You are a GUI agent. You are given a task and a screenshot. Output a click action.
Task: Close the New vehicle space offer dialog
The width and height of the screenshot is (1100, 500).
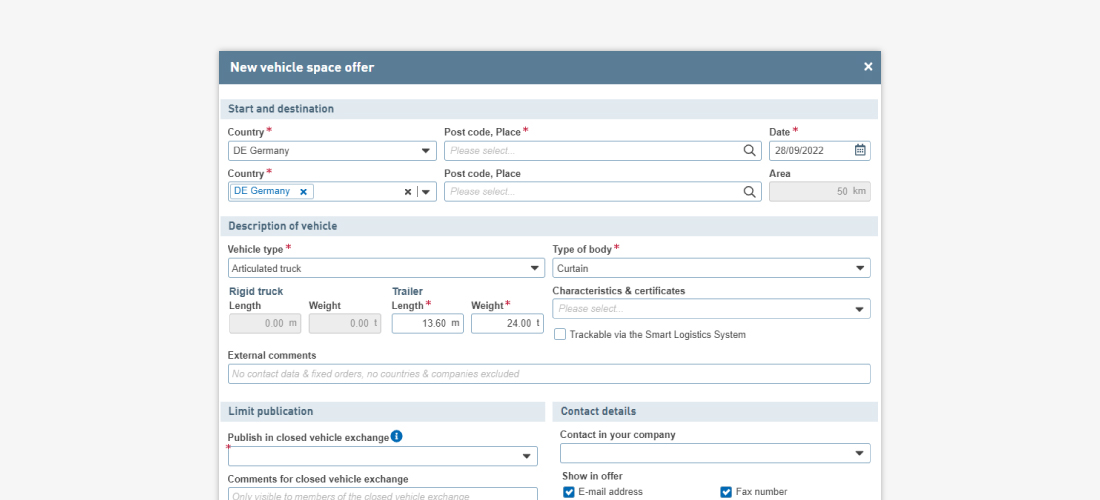pyautogui.click(x=867, y=67)
